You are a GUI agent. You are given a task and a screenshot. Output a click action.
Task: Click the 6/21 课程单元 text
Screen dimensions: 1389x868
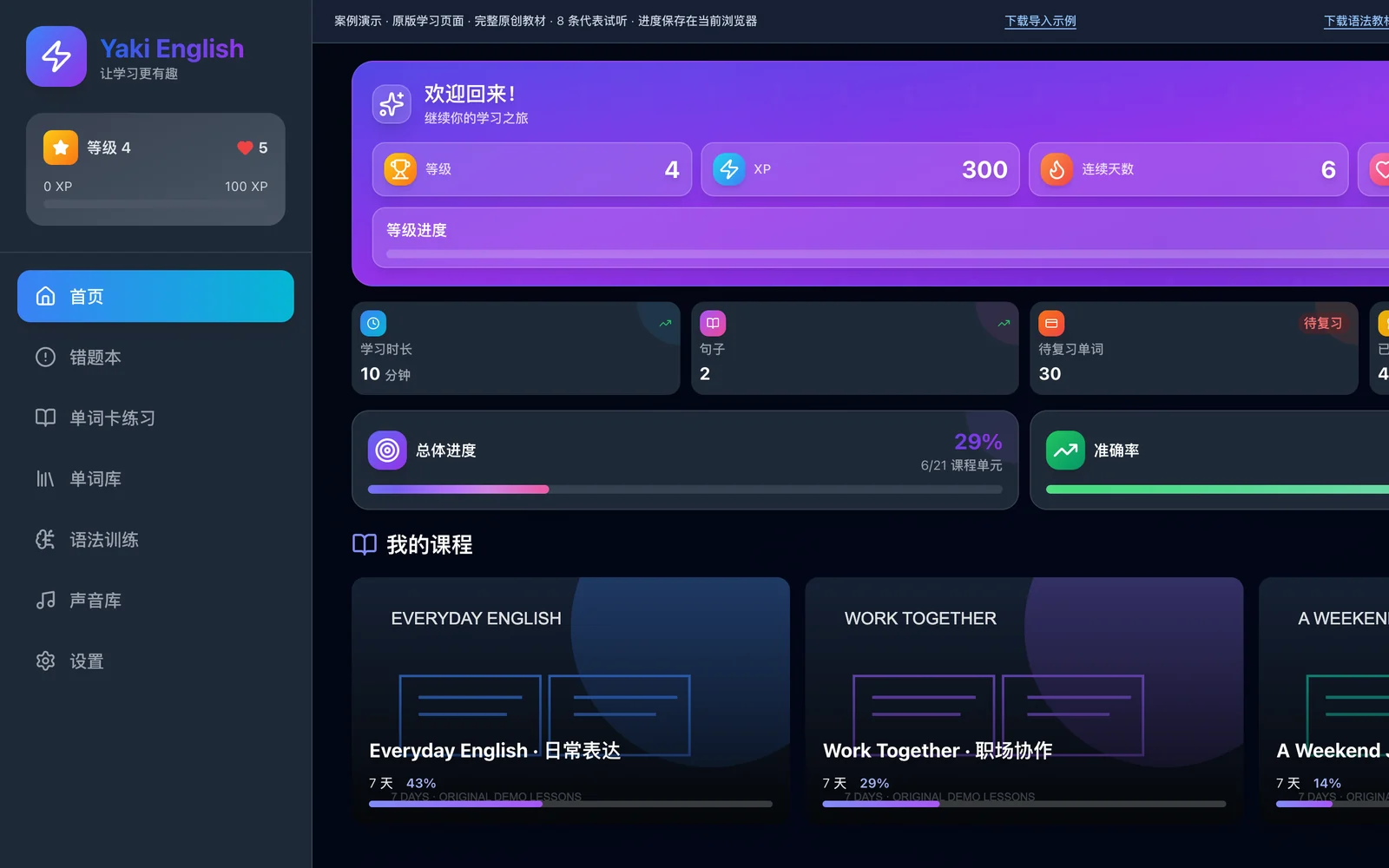tap(961, 465)
